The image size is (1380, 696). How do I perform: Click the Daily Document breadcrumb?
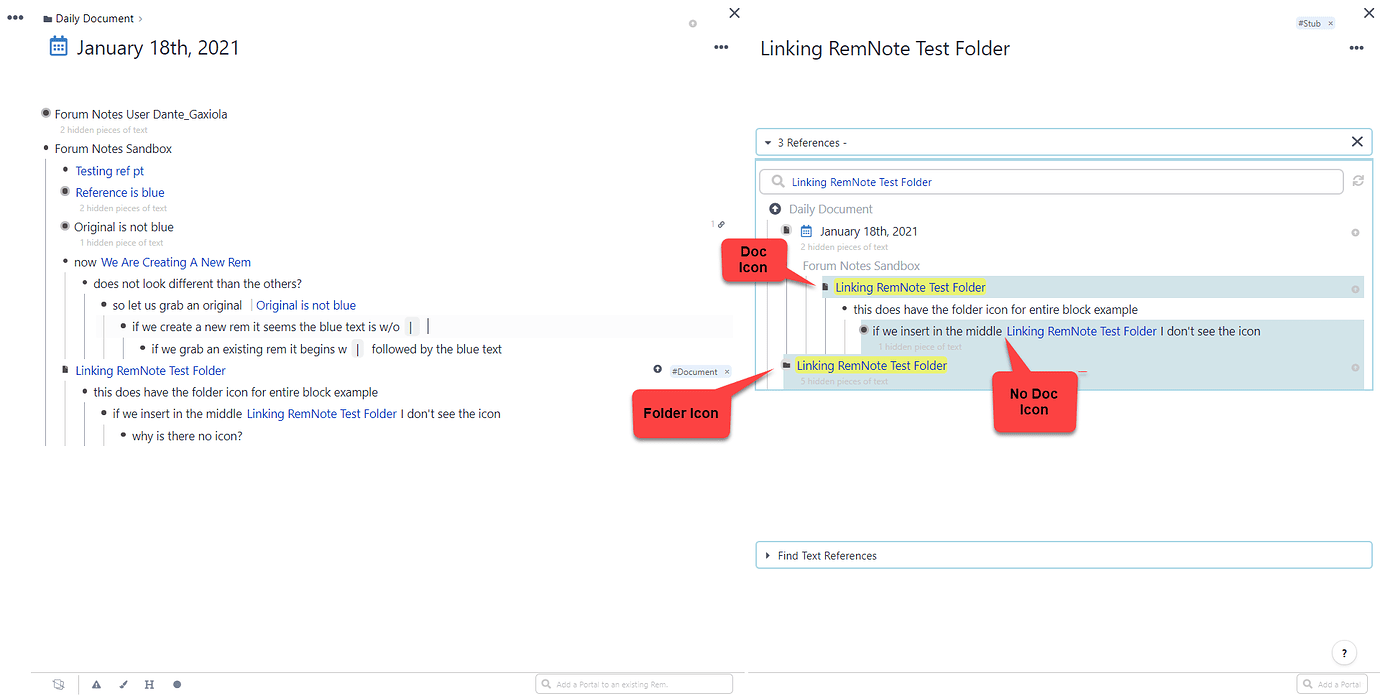coord(94,19)
